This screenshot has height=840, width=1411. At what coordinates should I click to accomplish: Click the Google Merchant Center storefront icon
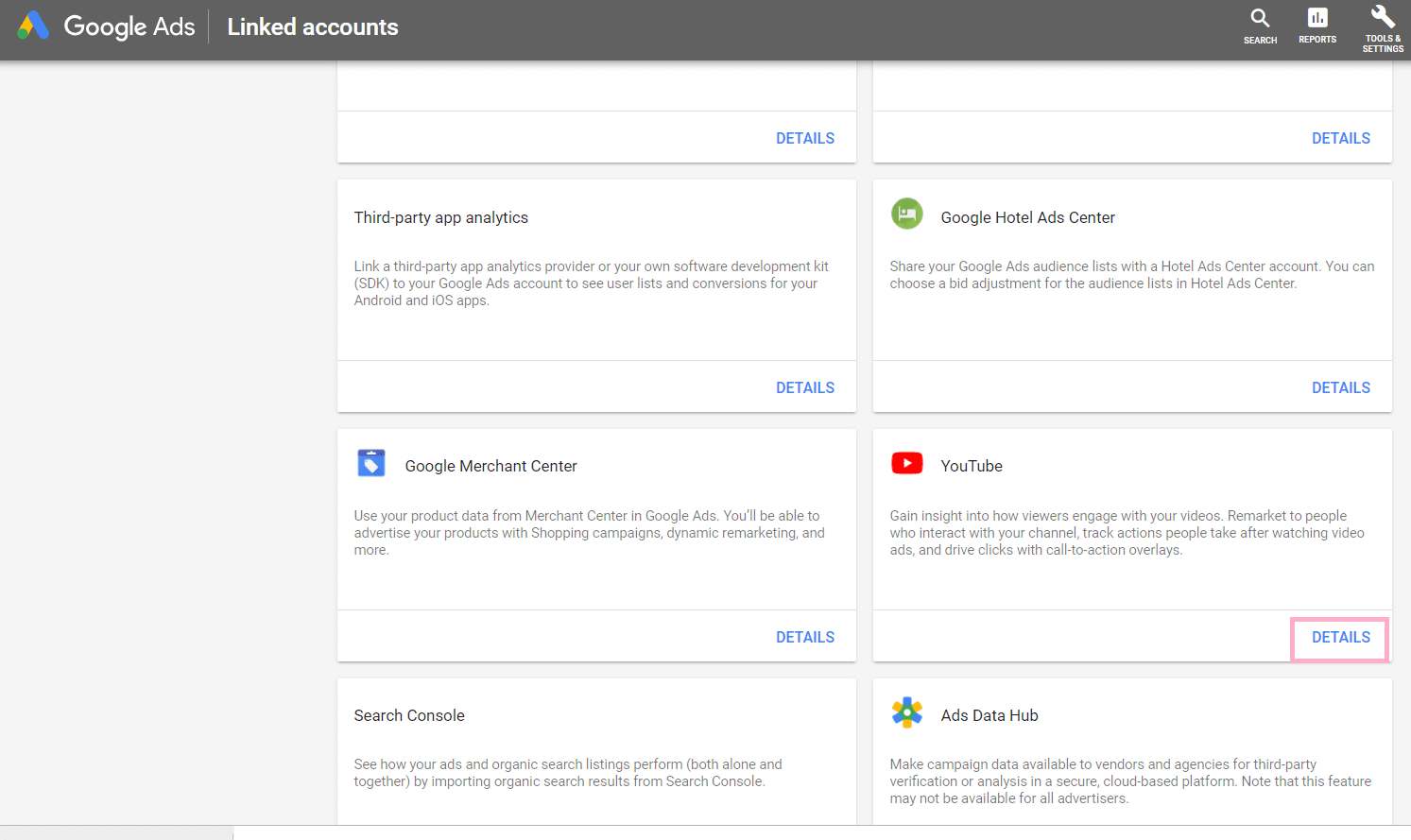click(370, 463)
